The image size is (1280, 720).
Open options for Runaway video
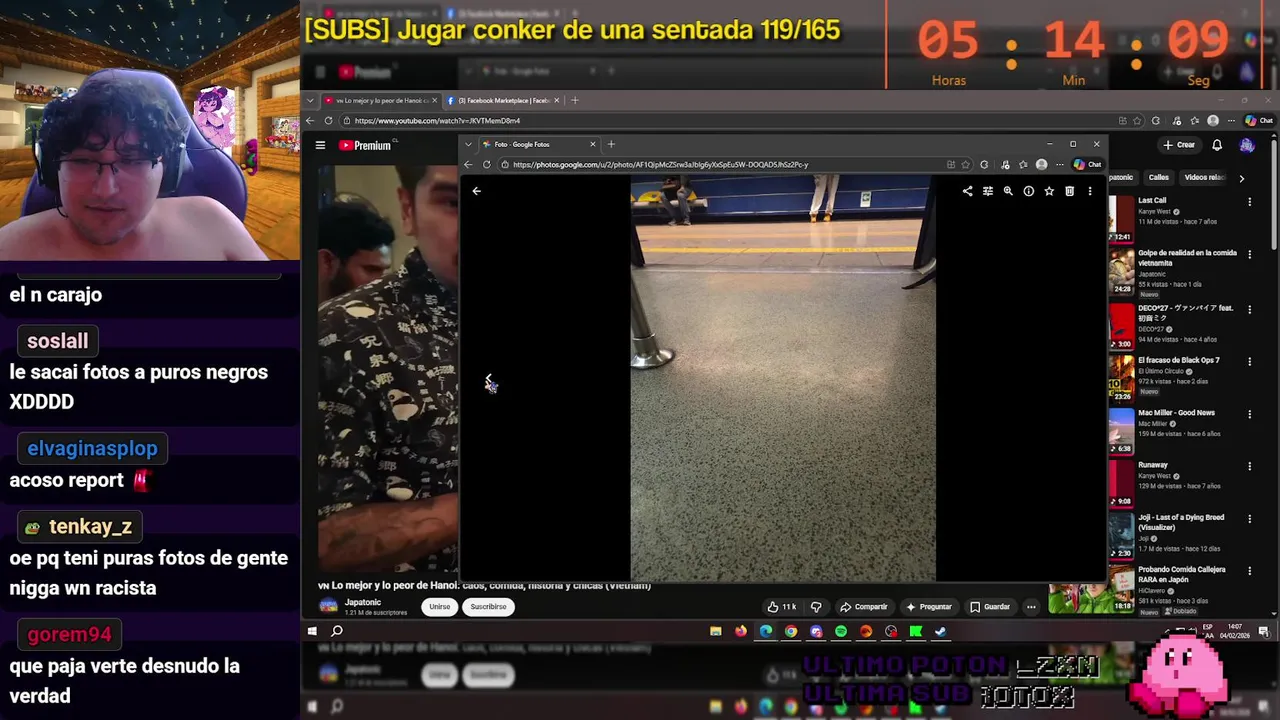1249,466
